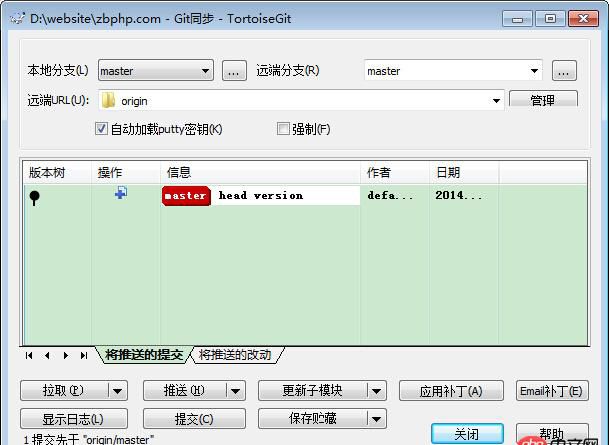Select the red master branch label
Screen dimensions: 609x445
point(186,196)
